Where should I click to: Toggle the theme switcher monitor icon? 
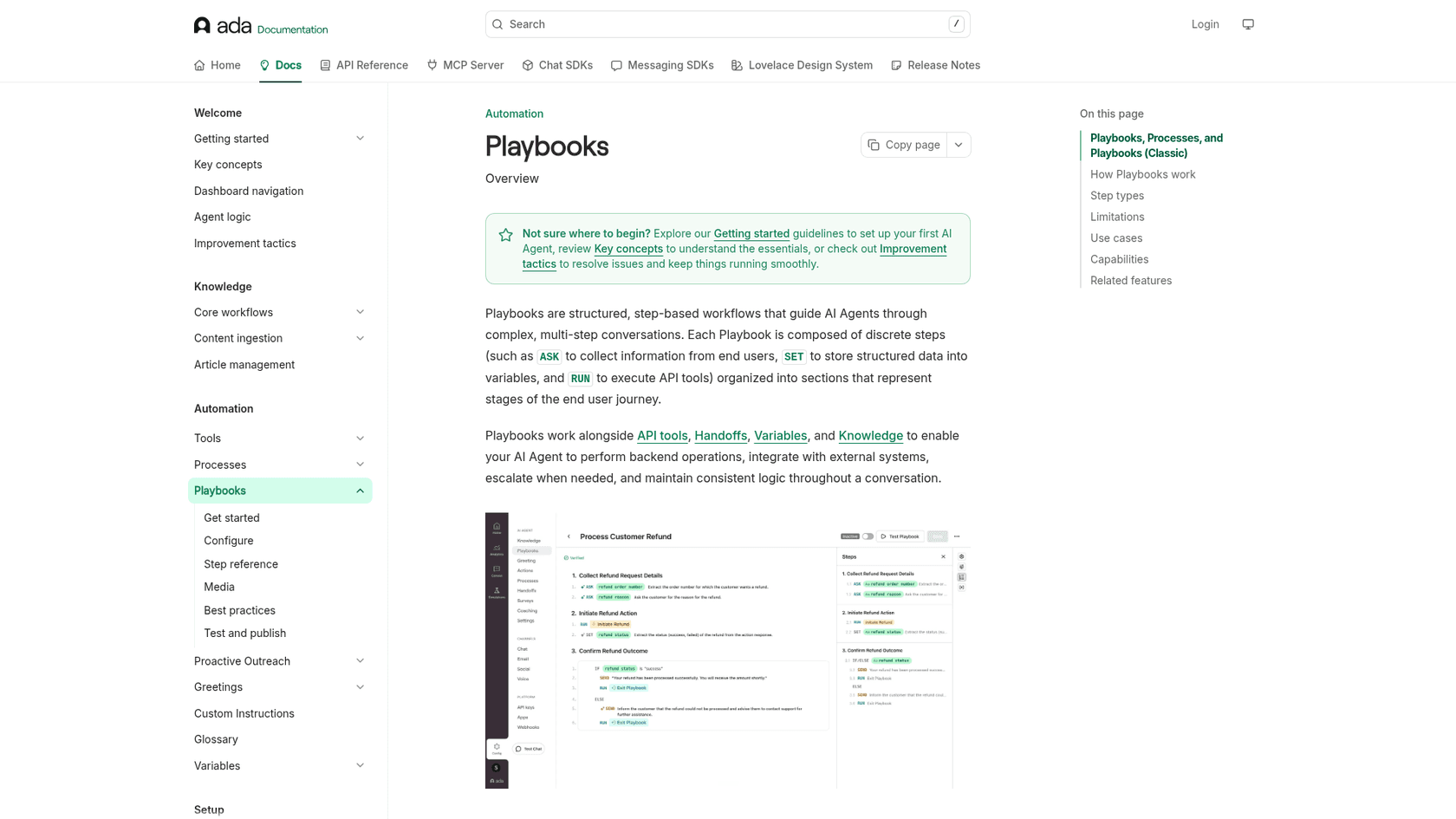pos(1248,24)
